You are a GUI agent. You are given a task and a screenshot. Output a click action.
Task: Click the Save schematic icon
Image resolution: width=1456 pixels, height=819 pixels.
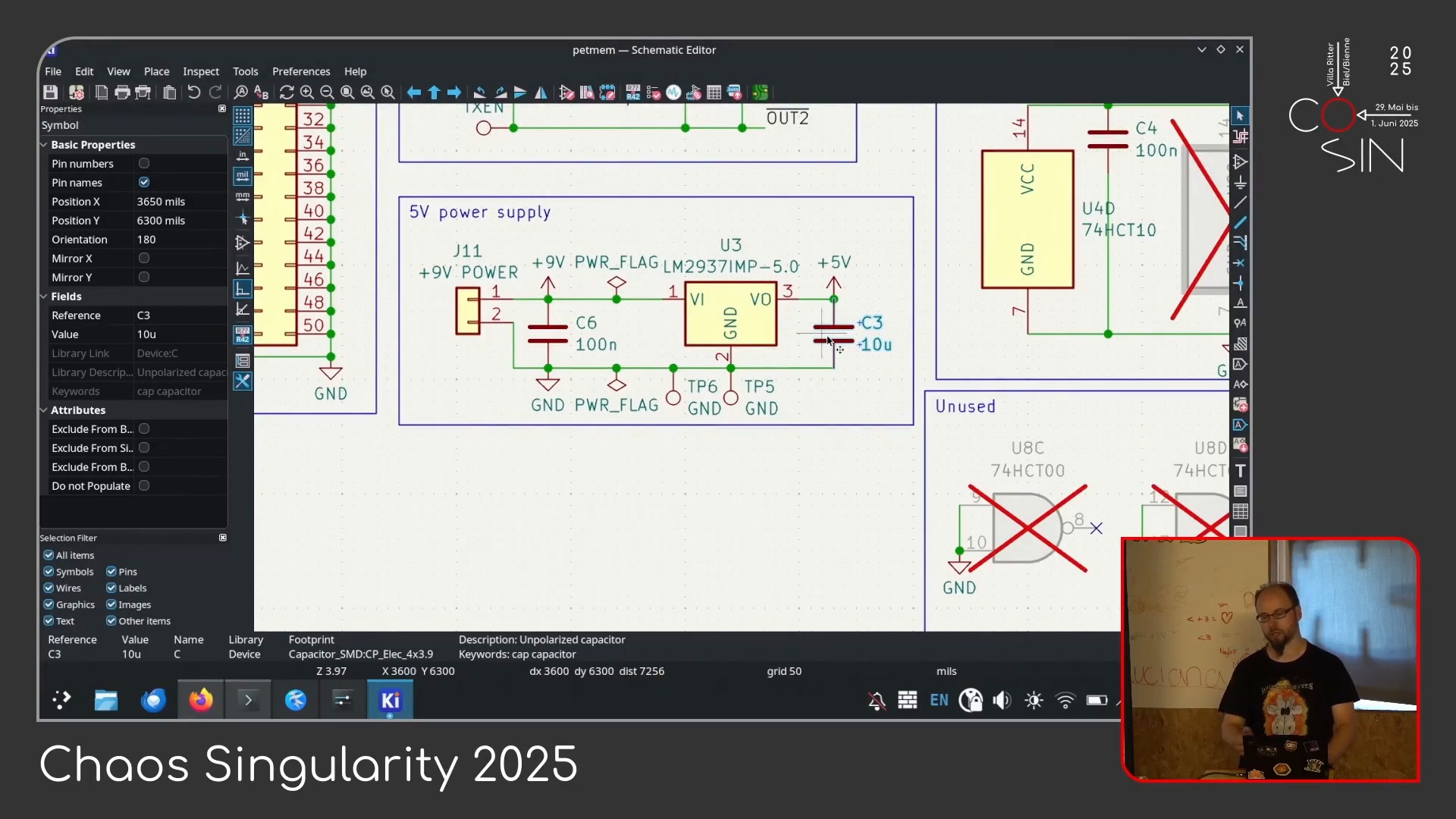coord(50,93)
